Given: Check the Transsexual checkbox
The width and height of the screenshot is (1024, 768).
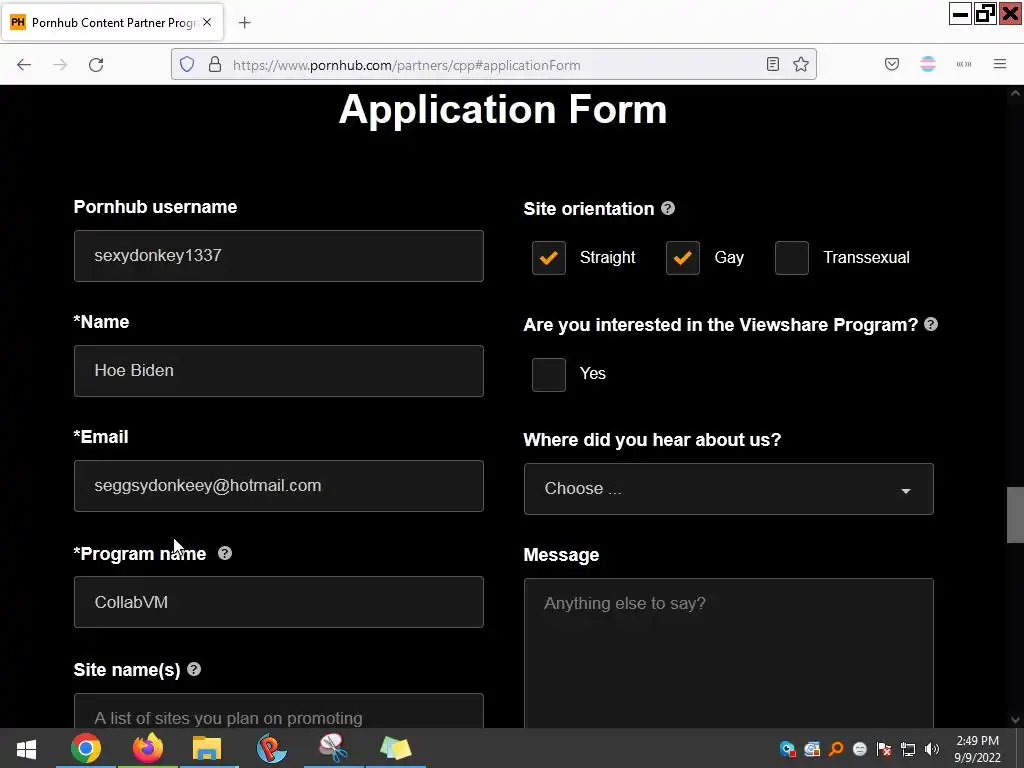Looking at the screenshot, I should click(792, 257).
